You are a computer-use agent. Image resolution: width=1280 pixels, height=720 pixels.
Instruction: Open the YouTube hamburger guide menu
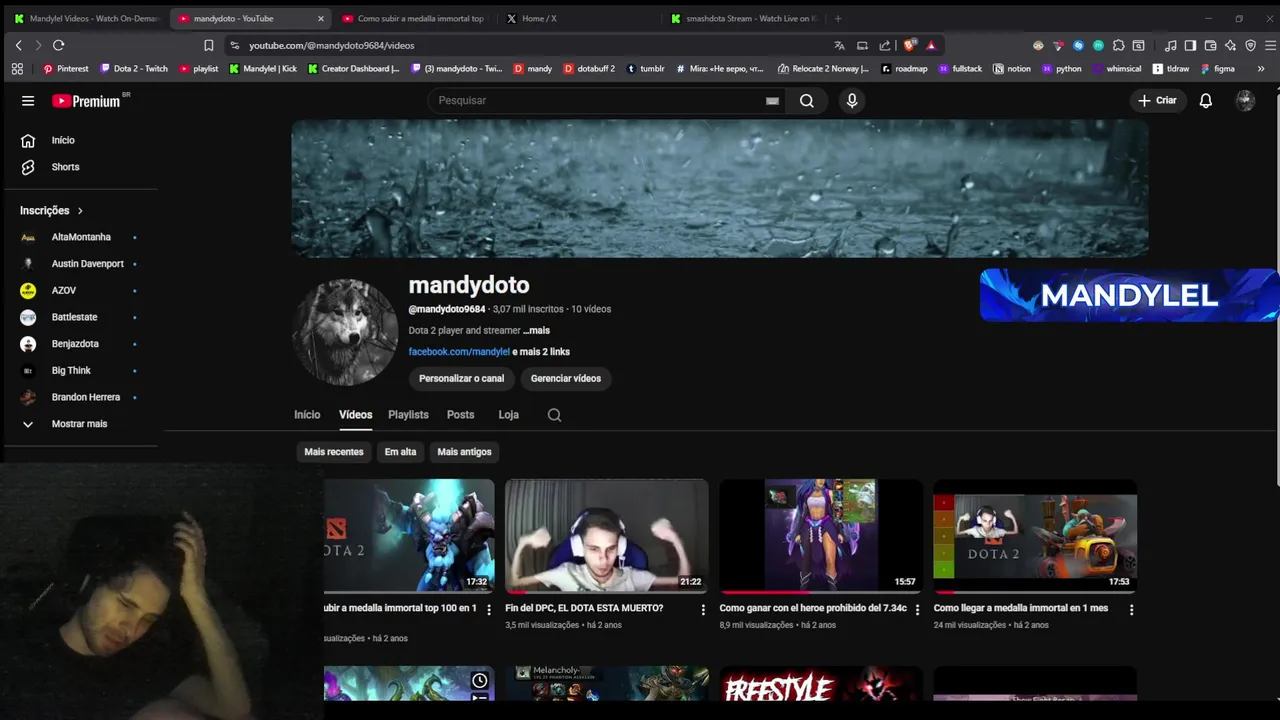point(28,100)
